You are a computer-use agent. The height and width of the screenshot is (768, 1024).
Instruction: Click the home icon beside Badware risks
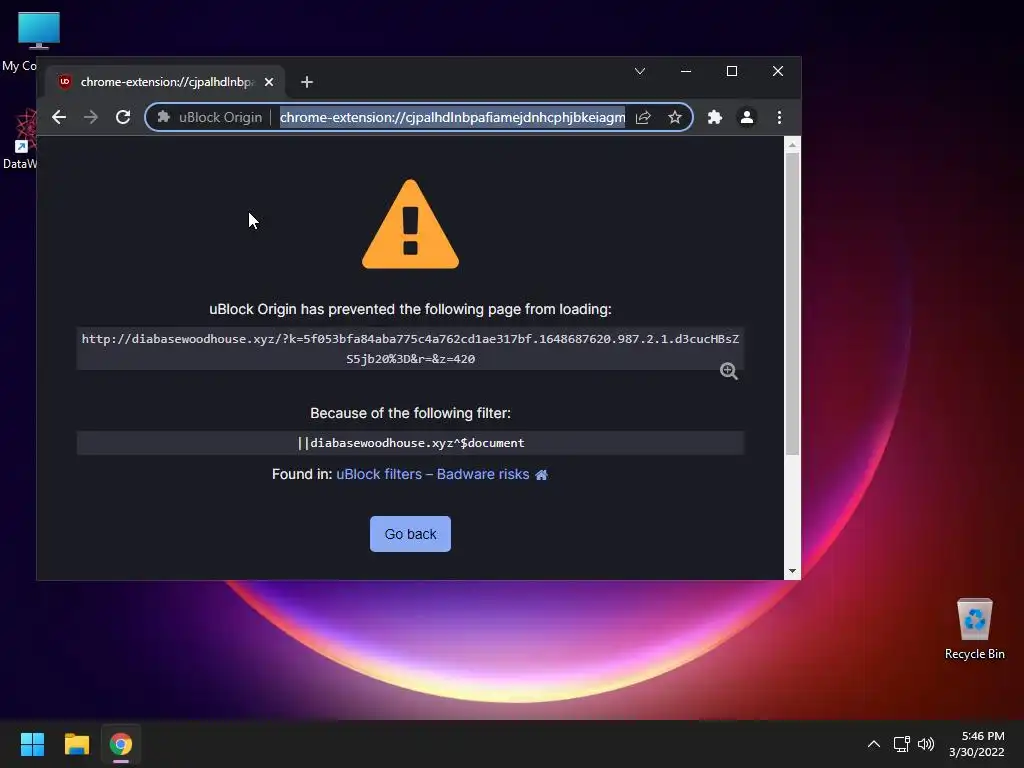point(541,475)
